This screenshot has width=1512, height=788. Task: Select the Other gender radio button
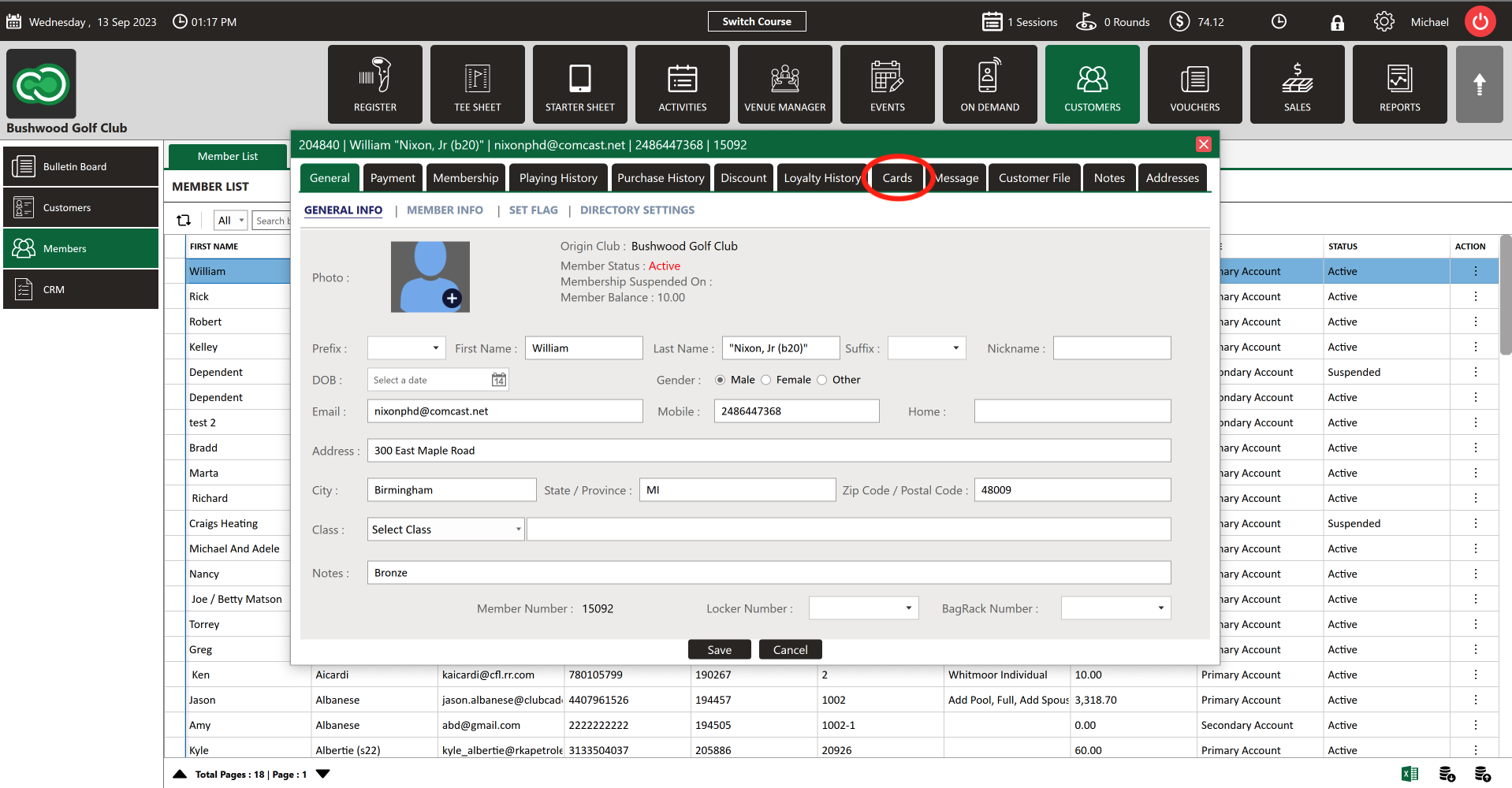coord(822,380)
